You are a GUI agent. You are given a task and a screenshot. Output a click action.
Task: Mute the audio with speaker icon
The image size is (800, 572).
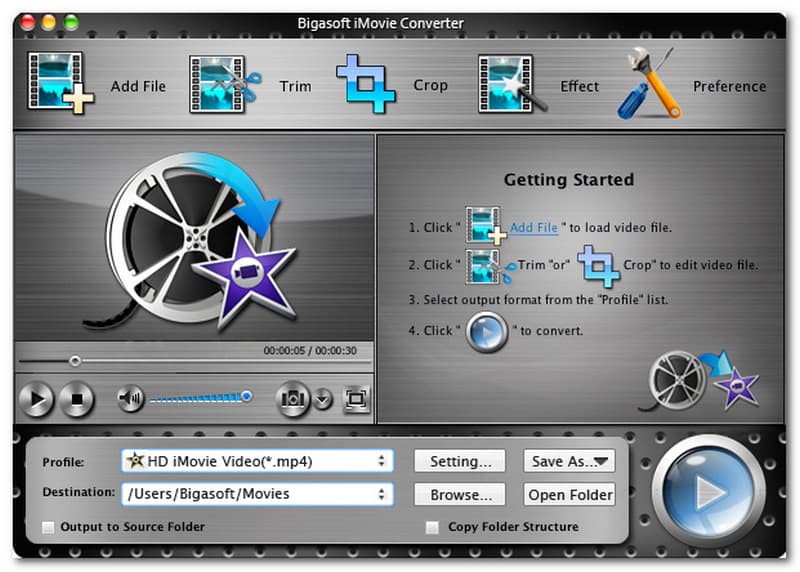tap(130, 400)
